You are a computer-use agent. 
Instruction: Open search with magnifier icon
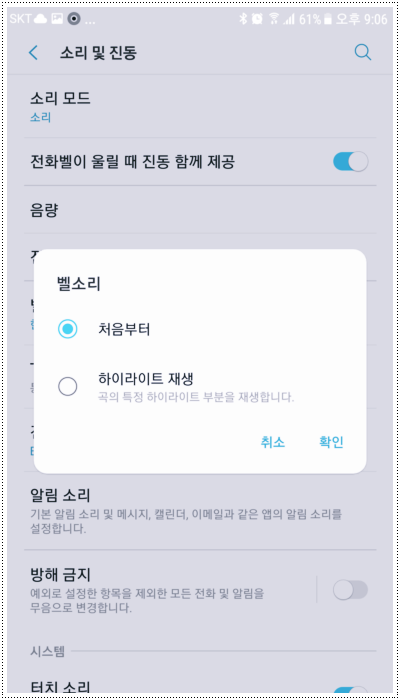coord(362,53)
